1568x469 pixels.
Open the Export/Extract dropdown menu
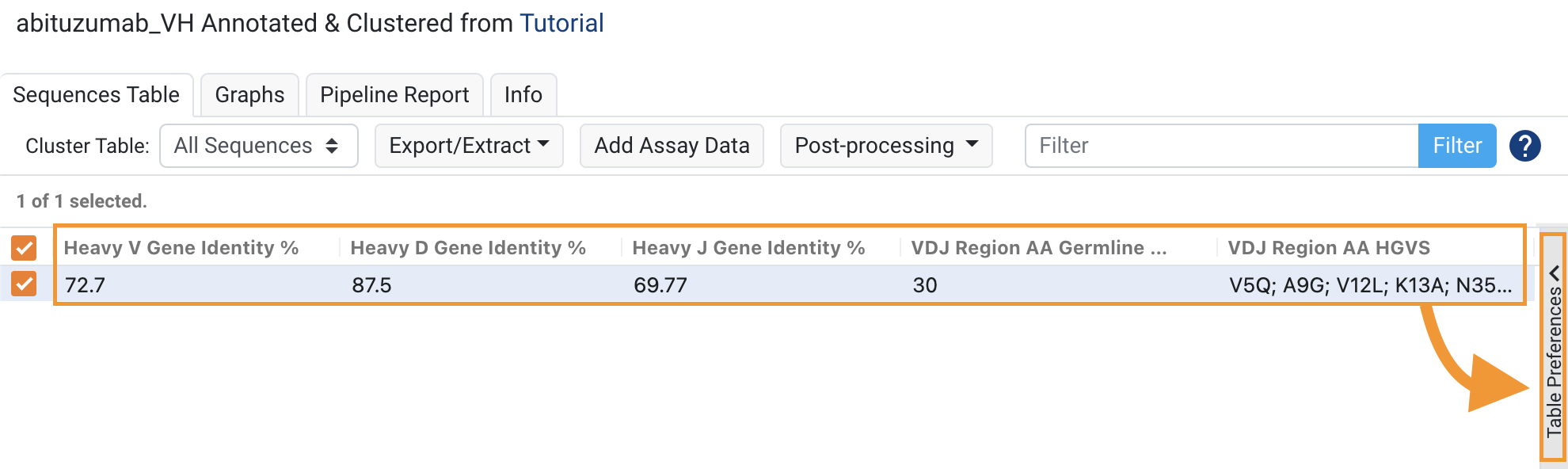point(468,146)
